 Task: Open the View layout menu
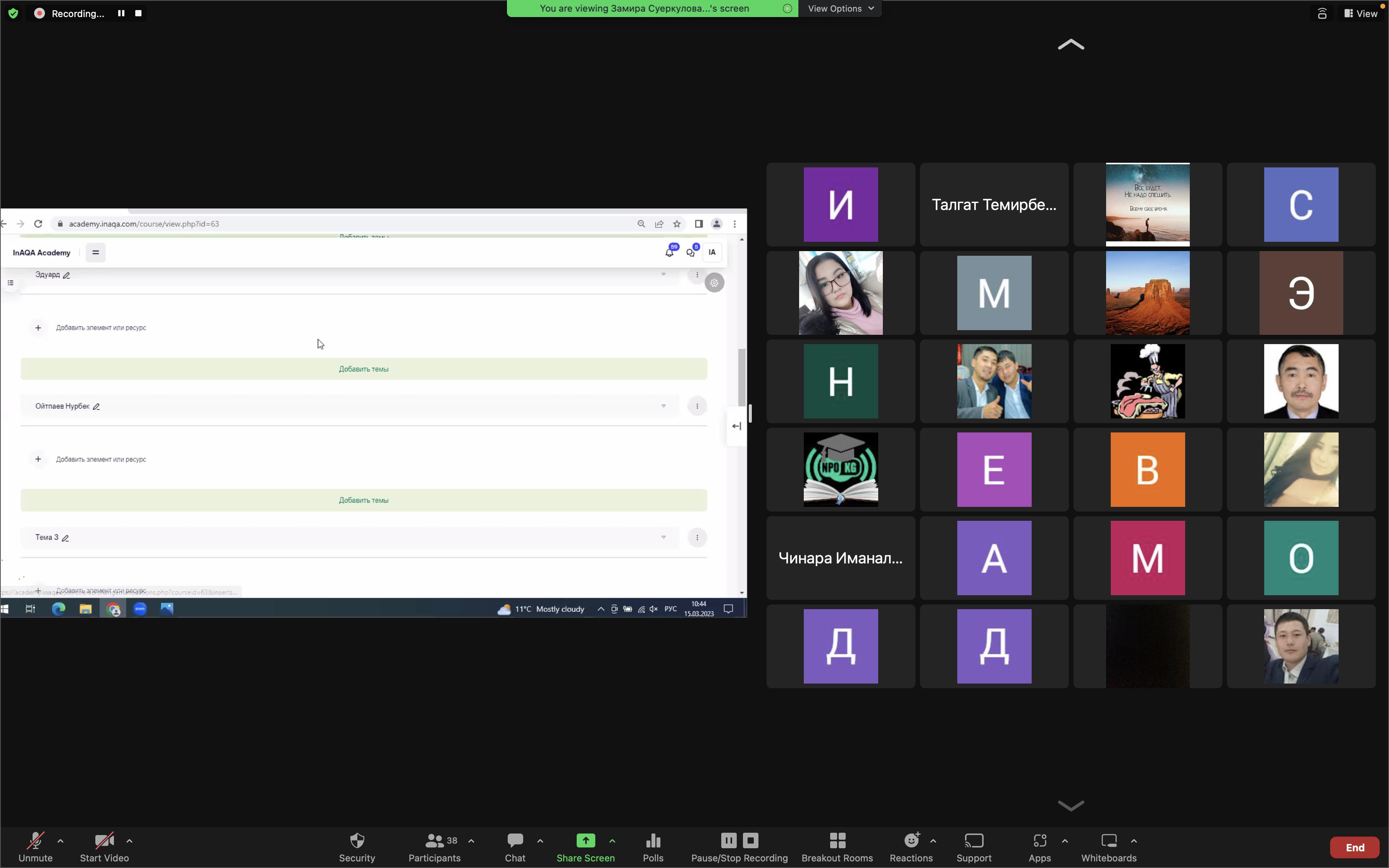point(1361,13)
